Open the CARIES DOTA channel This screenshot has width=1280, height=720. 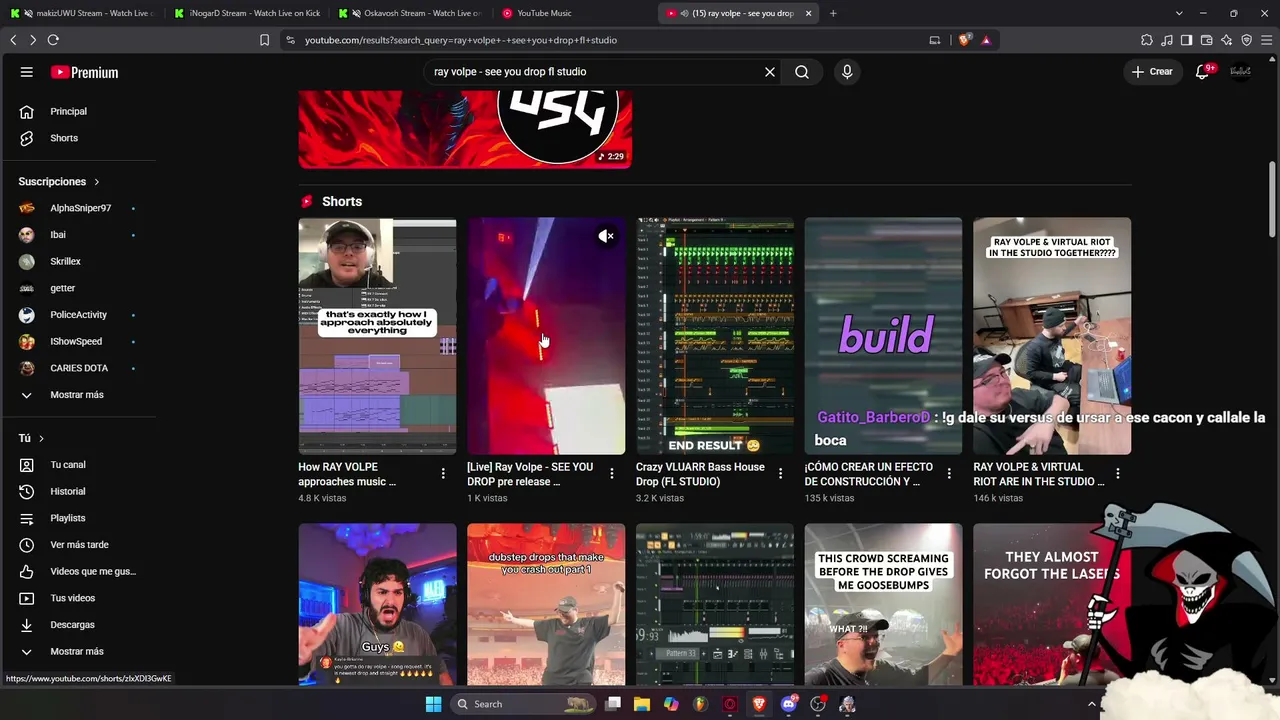78,368
